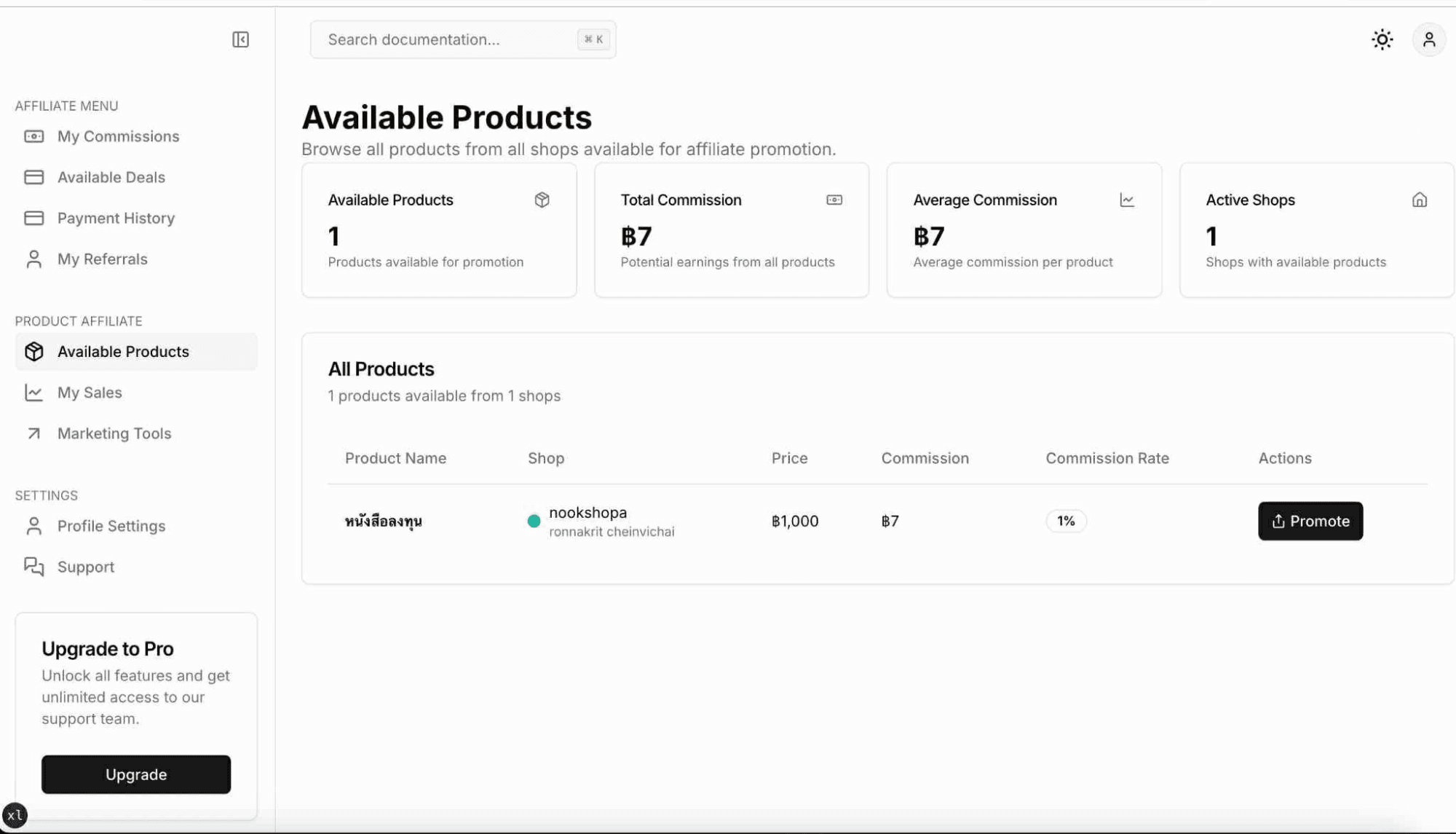Click the house icon in the Active Shops card
The height and width of the screenshot is (834, 1456).
1419,200
